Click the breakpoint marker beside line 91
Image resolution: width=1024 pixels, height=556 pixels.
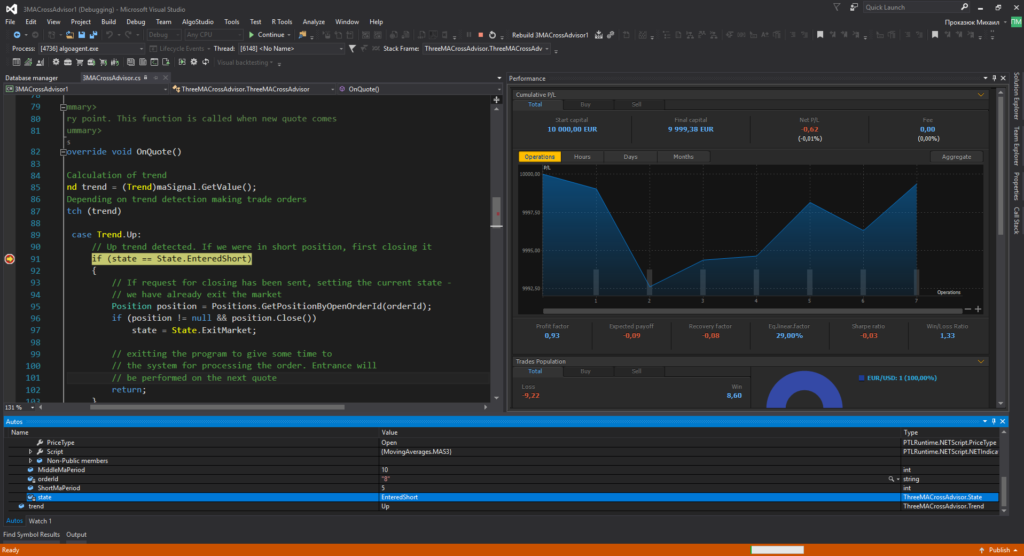point(10,259)
